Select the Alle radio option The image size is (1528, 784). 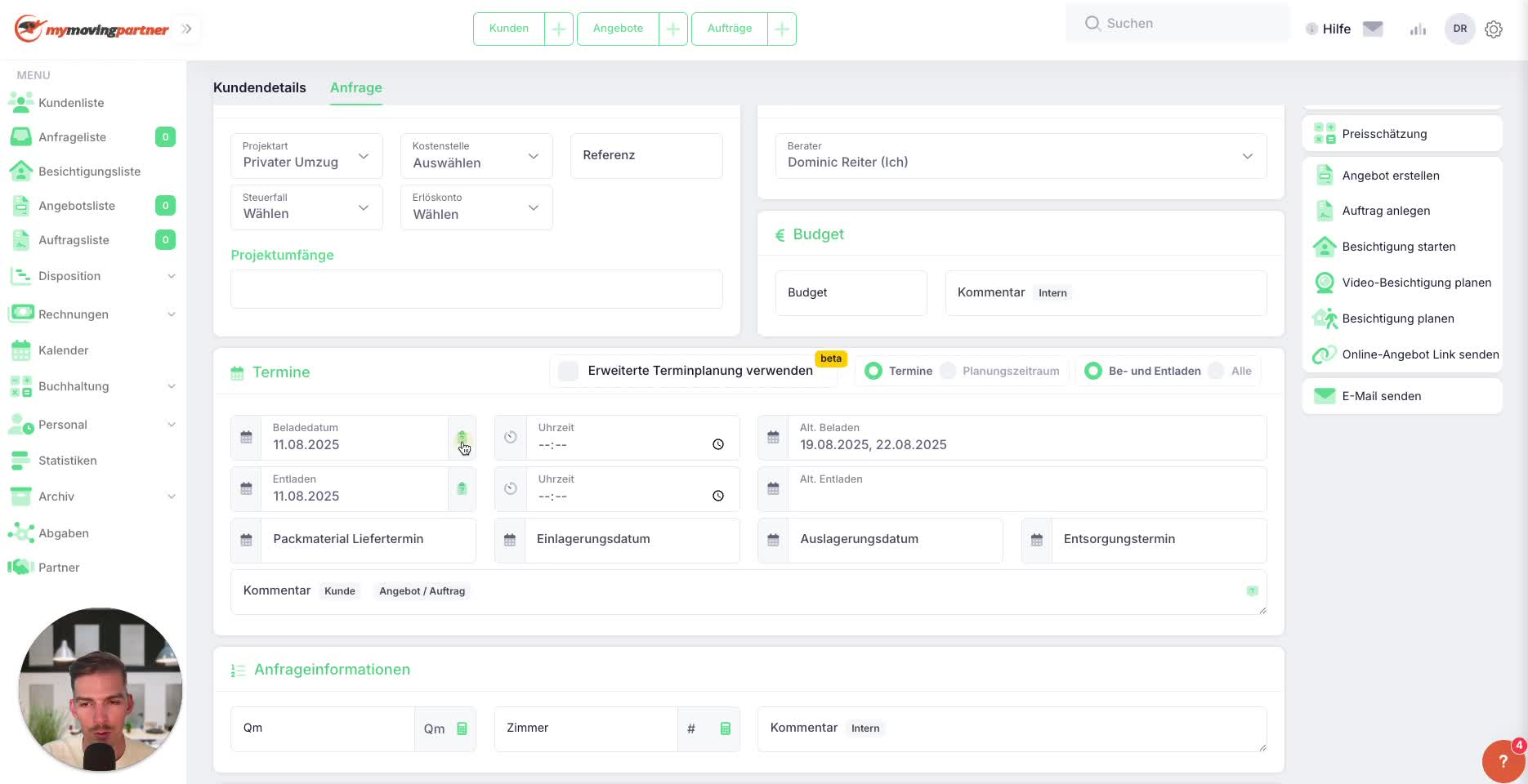1216,371
